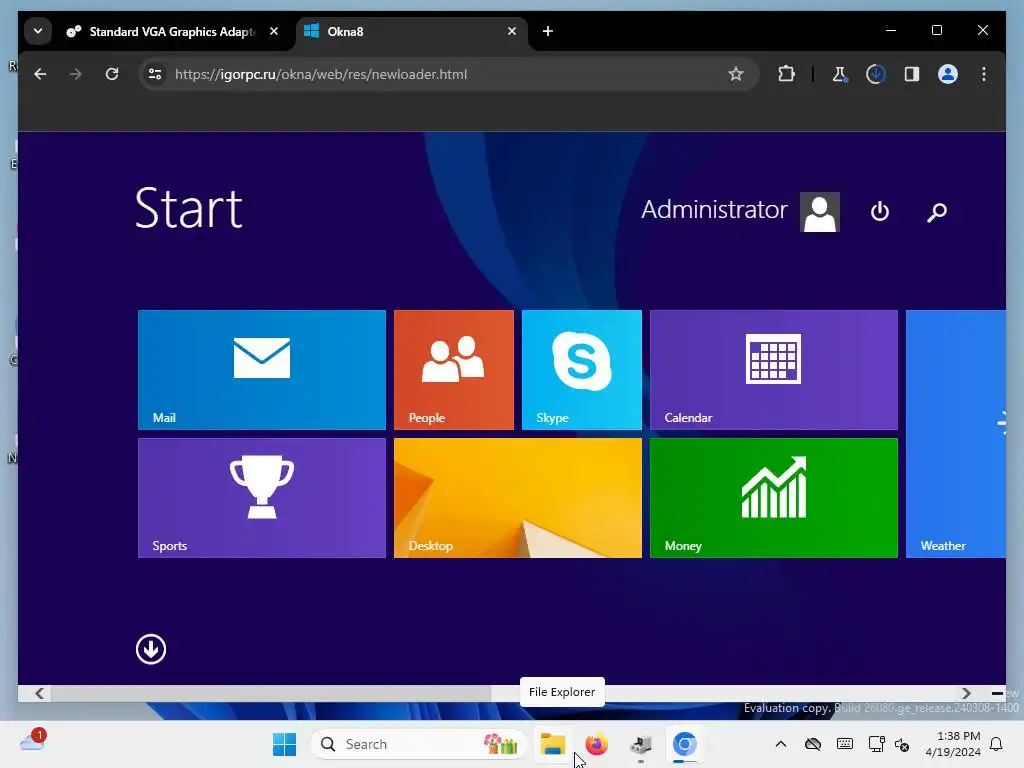Open the Extensions puzzle icon
This screenshot has height=768, width=1024.
pyautogui.click(x=786, y=74)
